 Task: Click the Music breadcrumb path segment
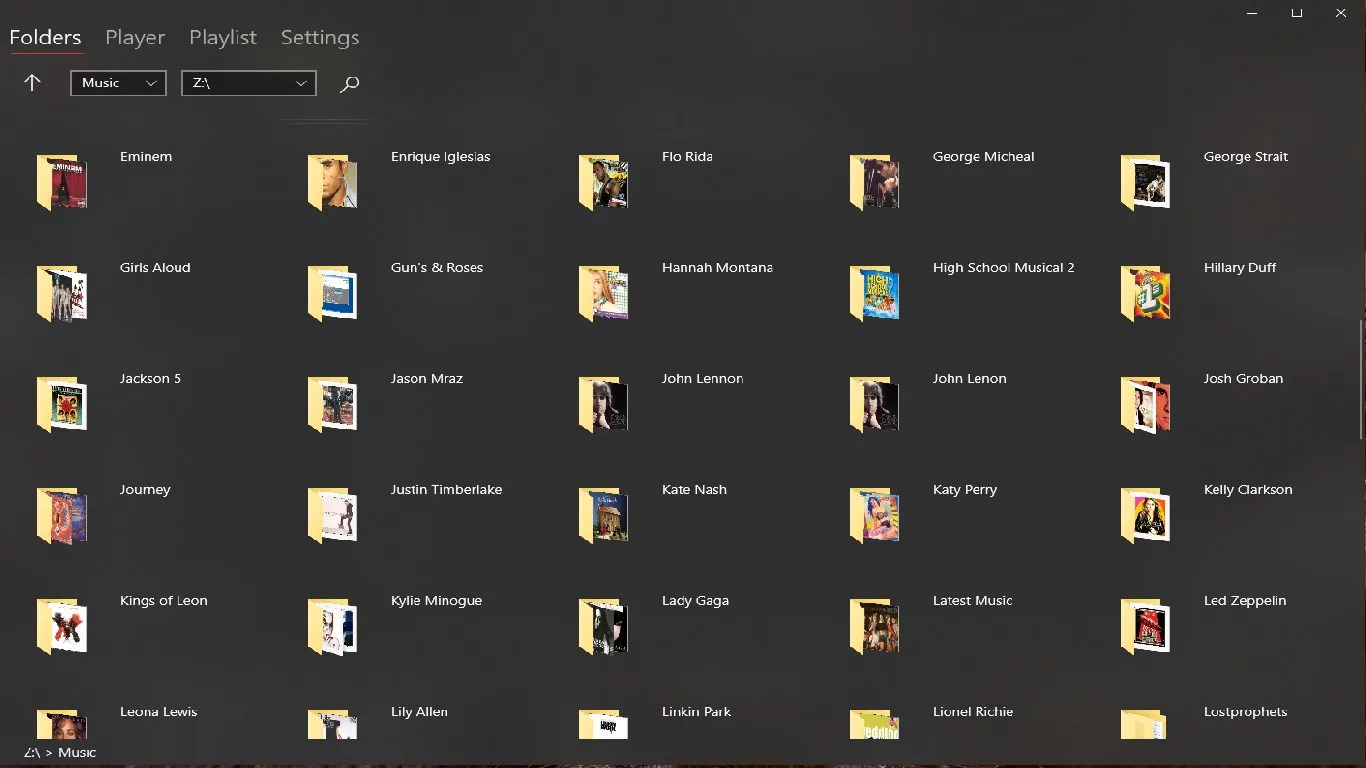[x=77, y=752]
